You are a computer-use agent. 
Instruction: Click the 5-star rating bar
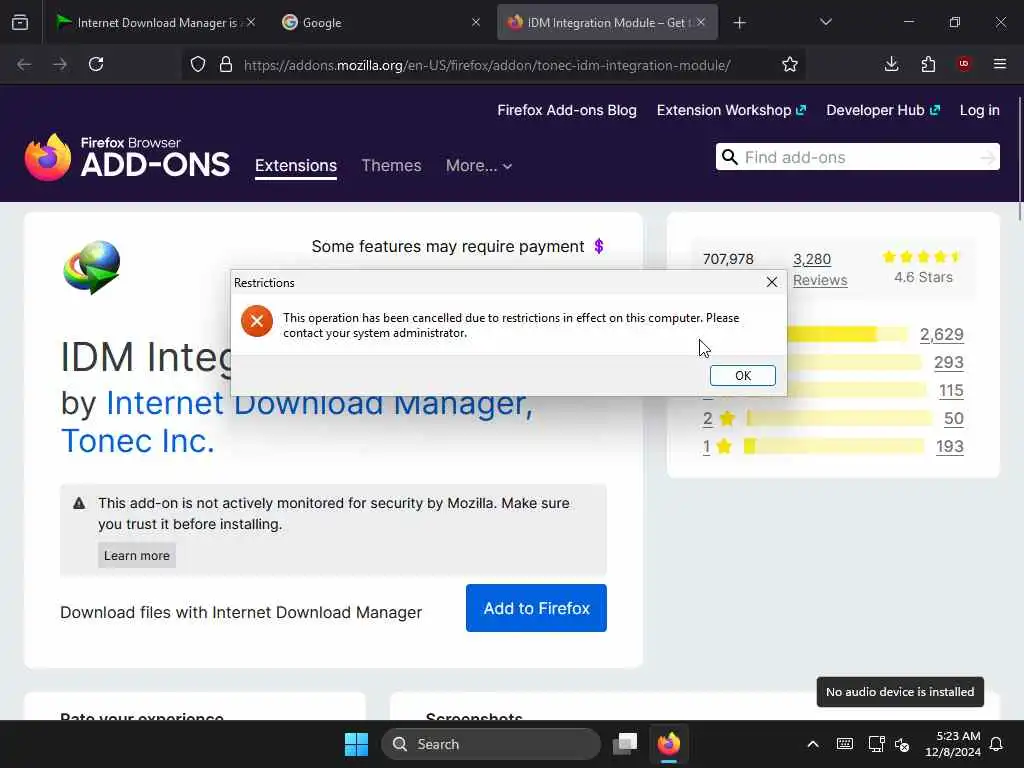[x=847, y=334]
